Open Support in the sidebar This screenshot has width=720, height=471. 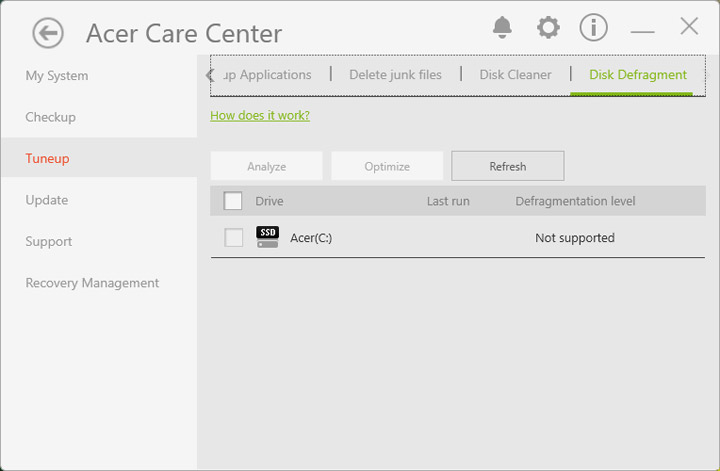pos(49,241)
